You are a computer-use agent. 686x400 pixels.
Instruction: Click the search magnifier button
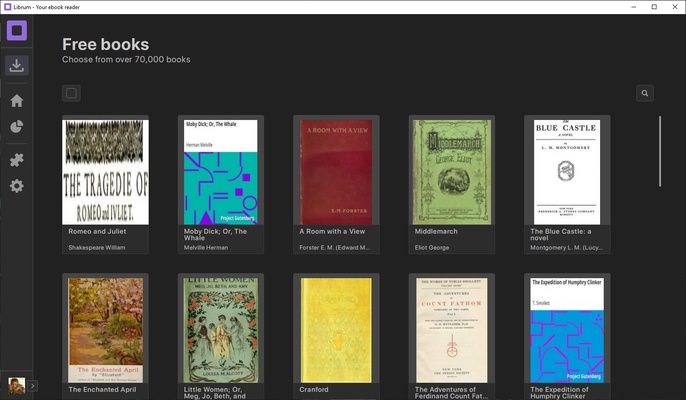[645, 93]
